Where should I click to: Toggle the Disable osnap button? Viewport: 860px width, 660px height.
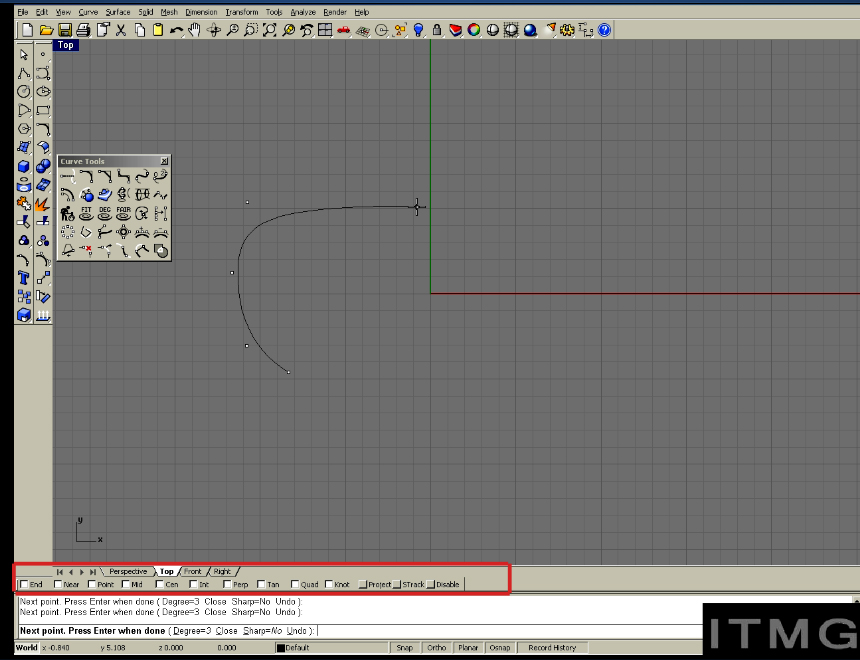click(x=444, y=584)
